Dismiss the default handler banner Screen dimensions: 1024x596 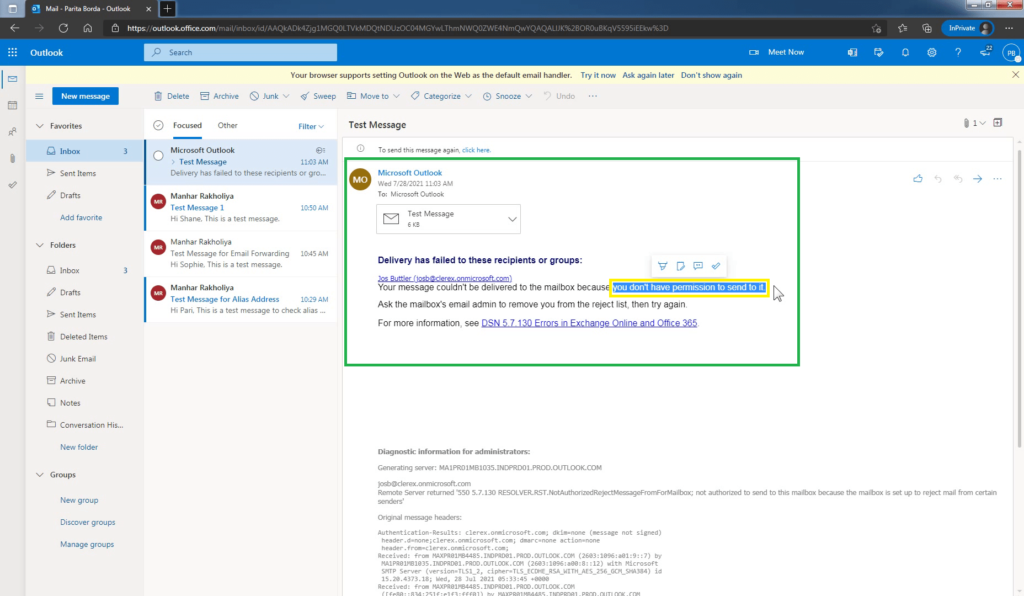point(1015,75)
